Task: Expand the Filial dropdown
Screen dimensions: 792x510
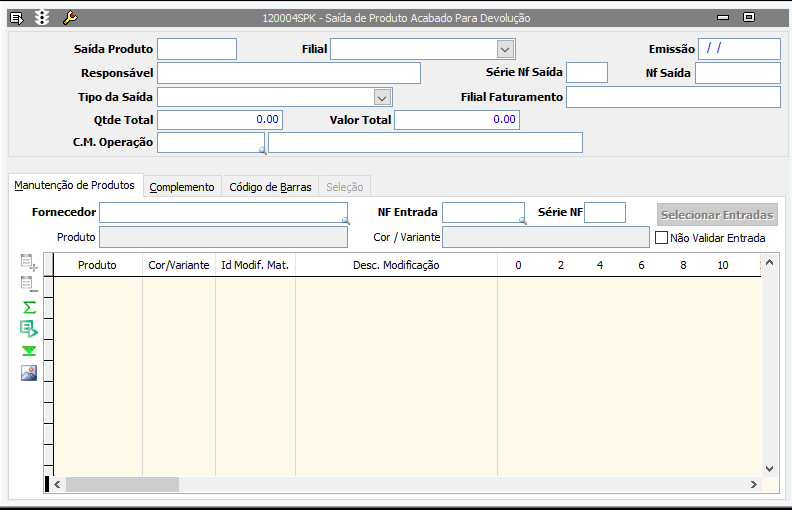Action: (505, 49)
